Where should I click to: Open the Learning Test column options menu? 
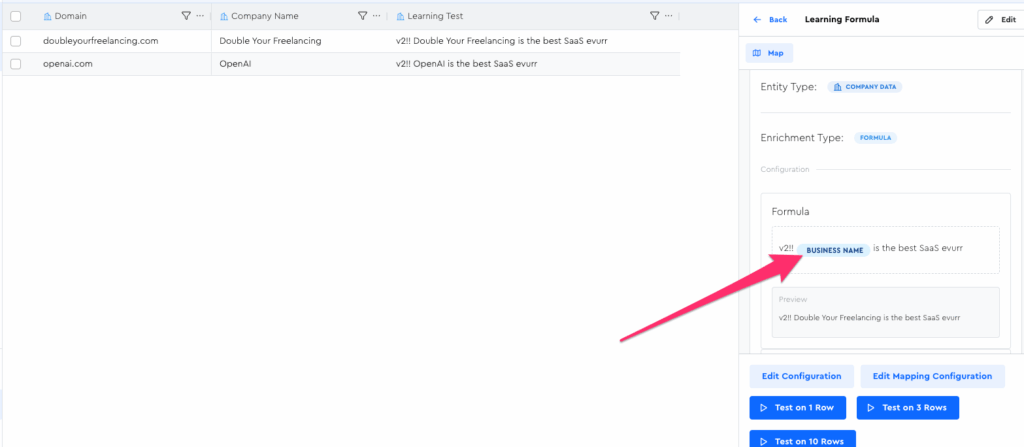coord(669,16)
